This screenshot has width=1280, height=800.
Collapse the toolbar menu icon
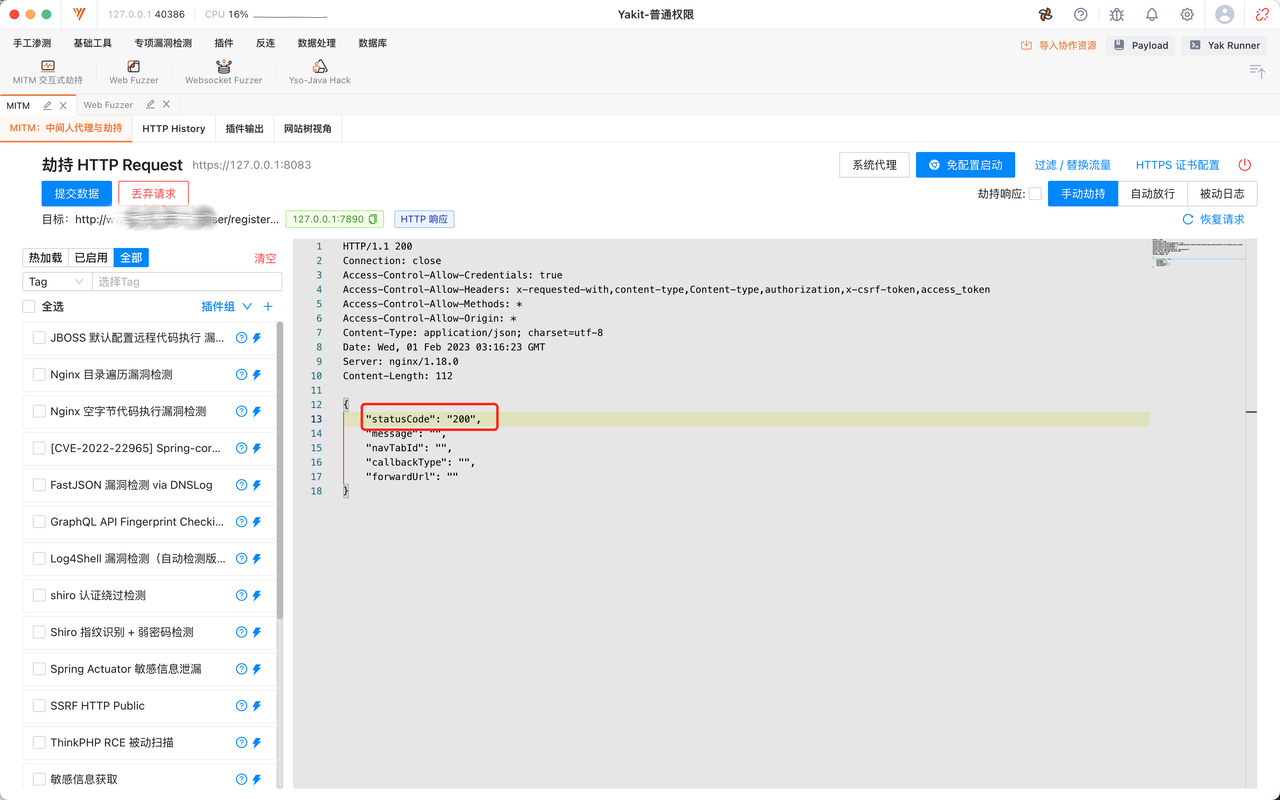point(1257,71)
